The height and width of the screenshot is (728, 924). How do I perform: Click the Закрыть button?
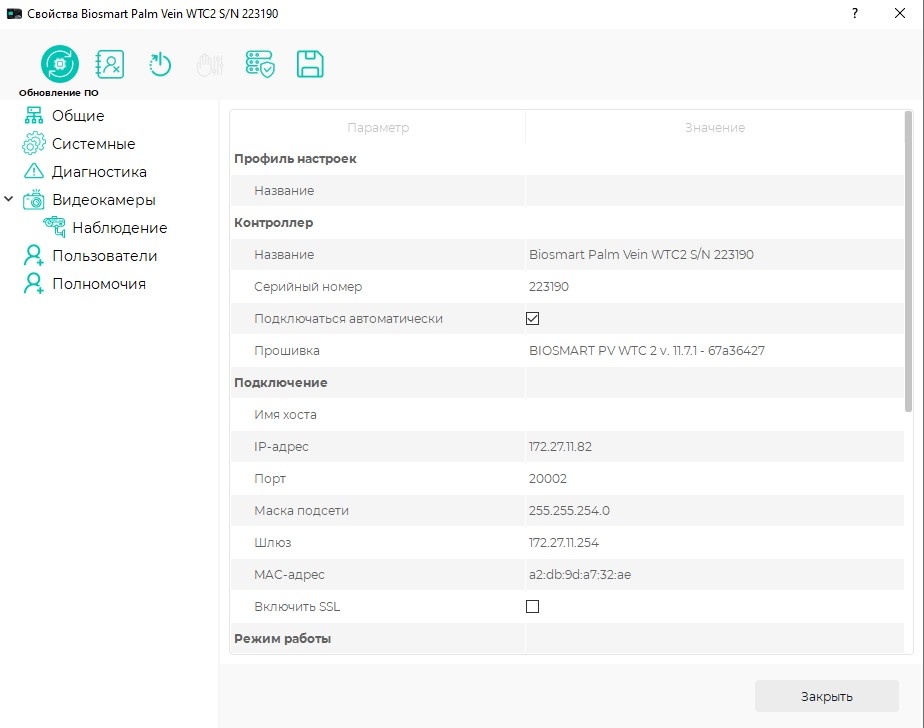point(827,696)
